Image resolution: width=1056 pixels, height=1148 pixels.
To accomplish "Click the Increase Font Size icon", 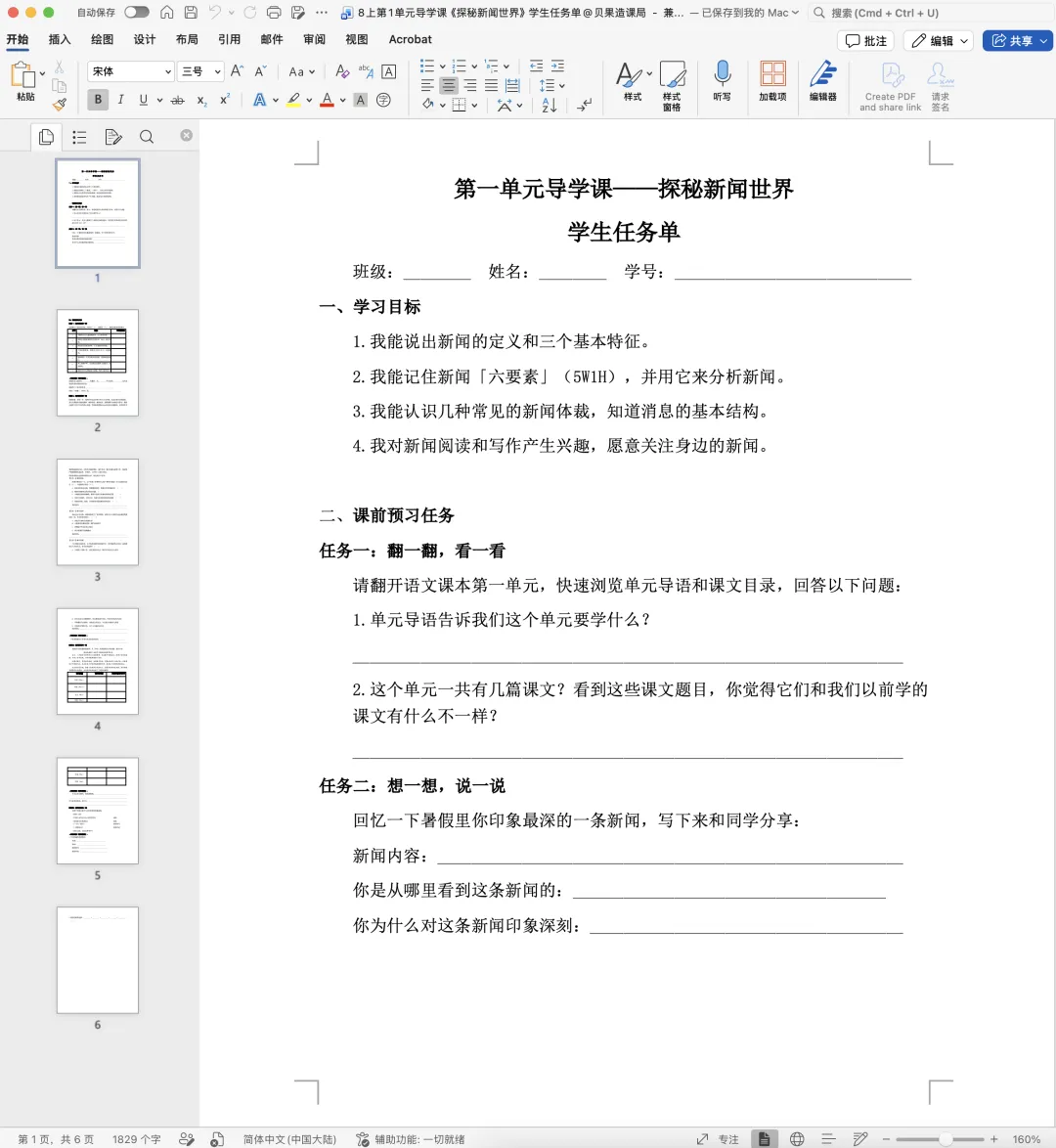I will coord(237,71).
